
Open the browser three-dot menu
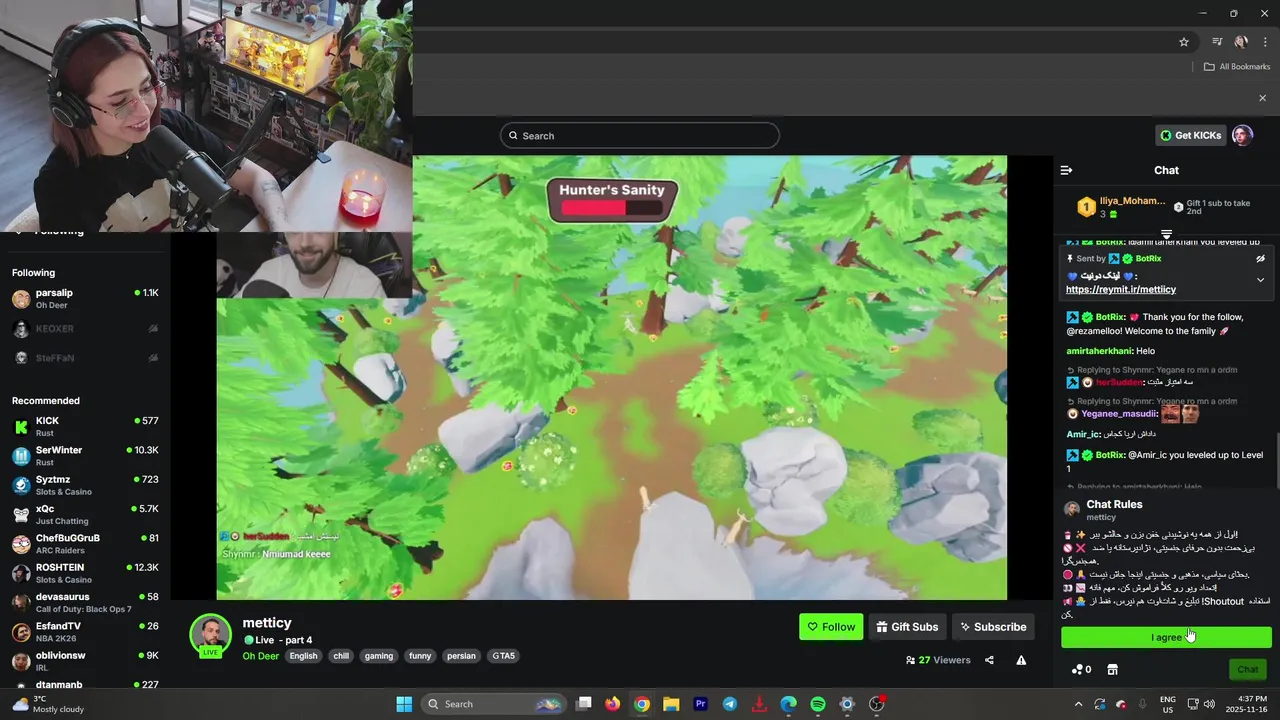point(1263,42)
